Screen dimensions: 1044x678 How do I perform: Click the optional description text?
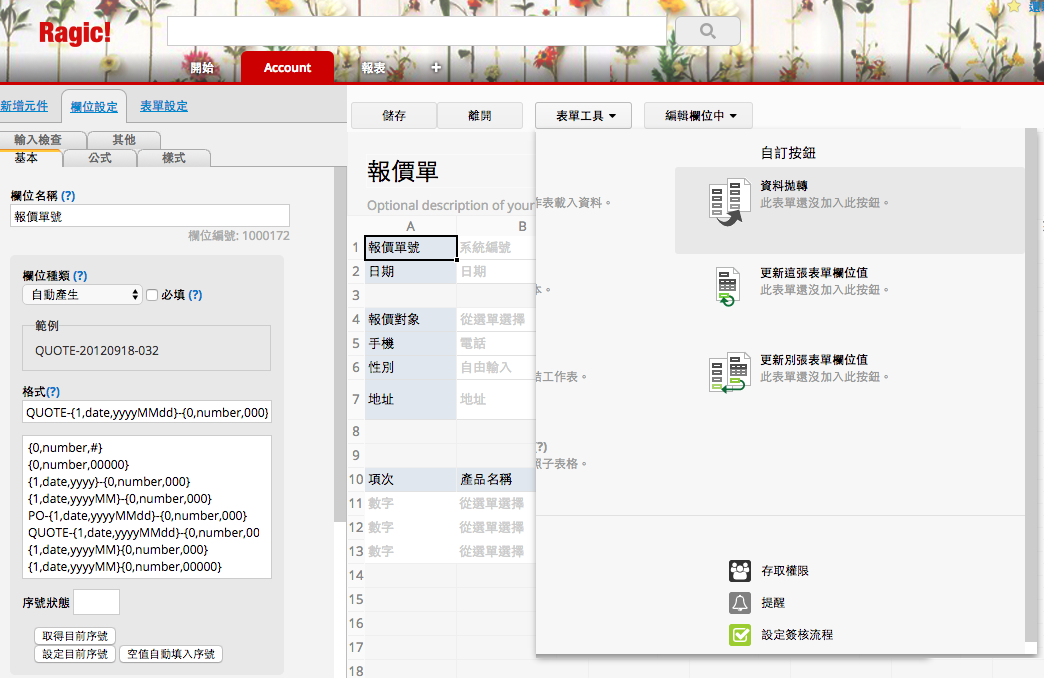(x=451, y=205)
